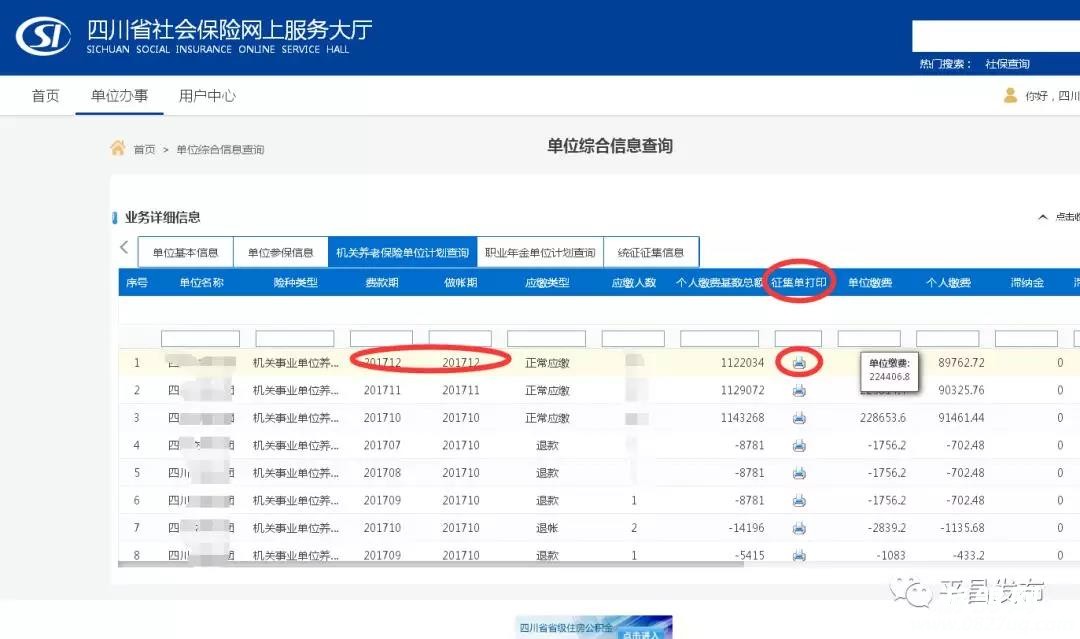The height and width of the screenshot is (639, 1080).
Task: Click the user avatar icon
Action: tap(1010, 95)
